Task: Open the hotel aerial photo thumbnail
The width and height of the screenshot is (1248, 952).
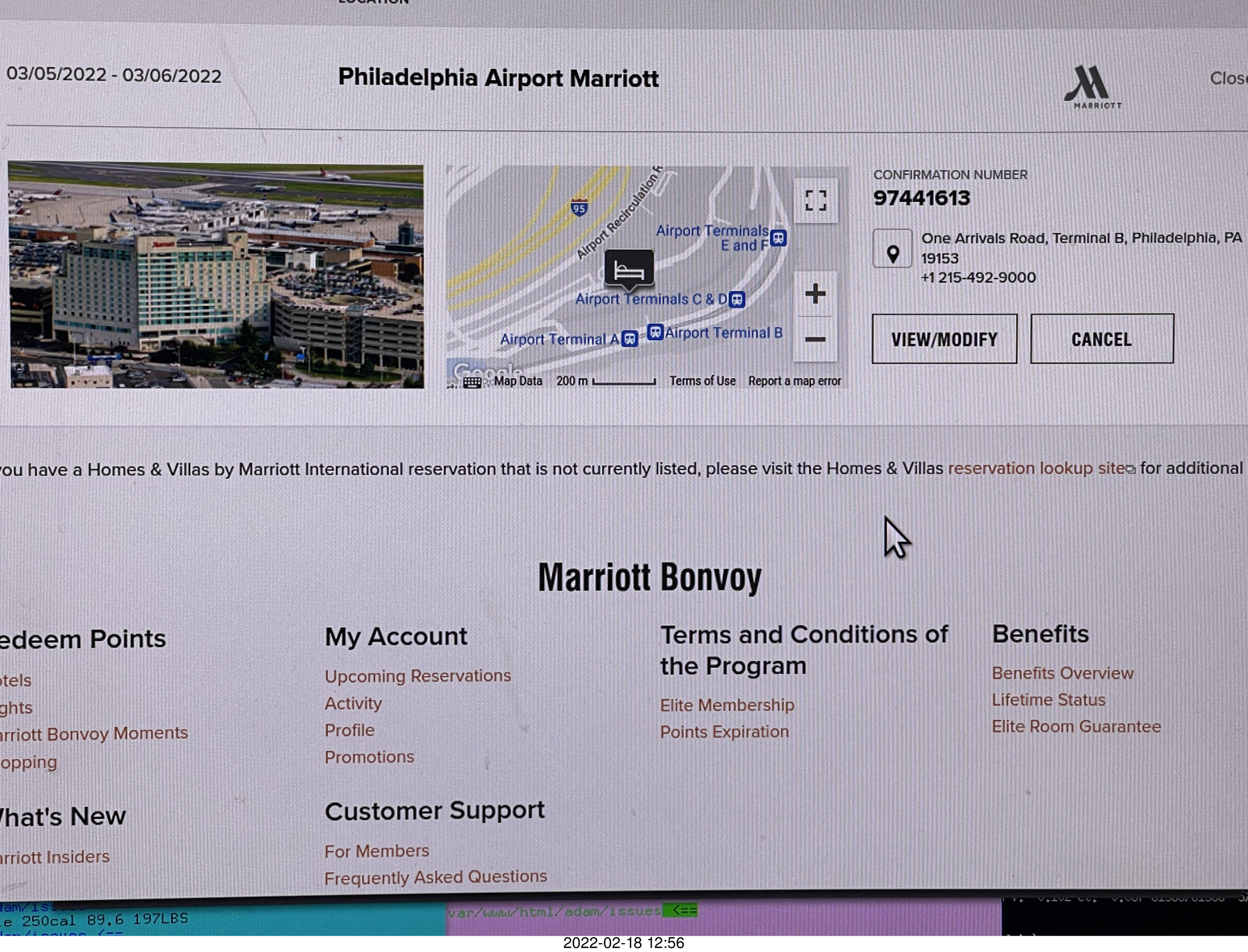Action: tap(216, 275)
